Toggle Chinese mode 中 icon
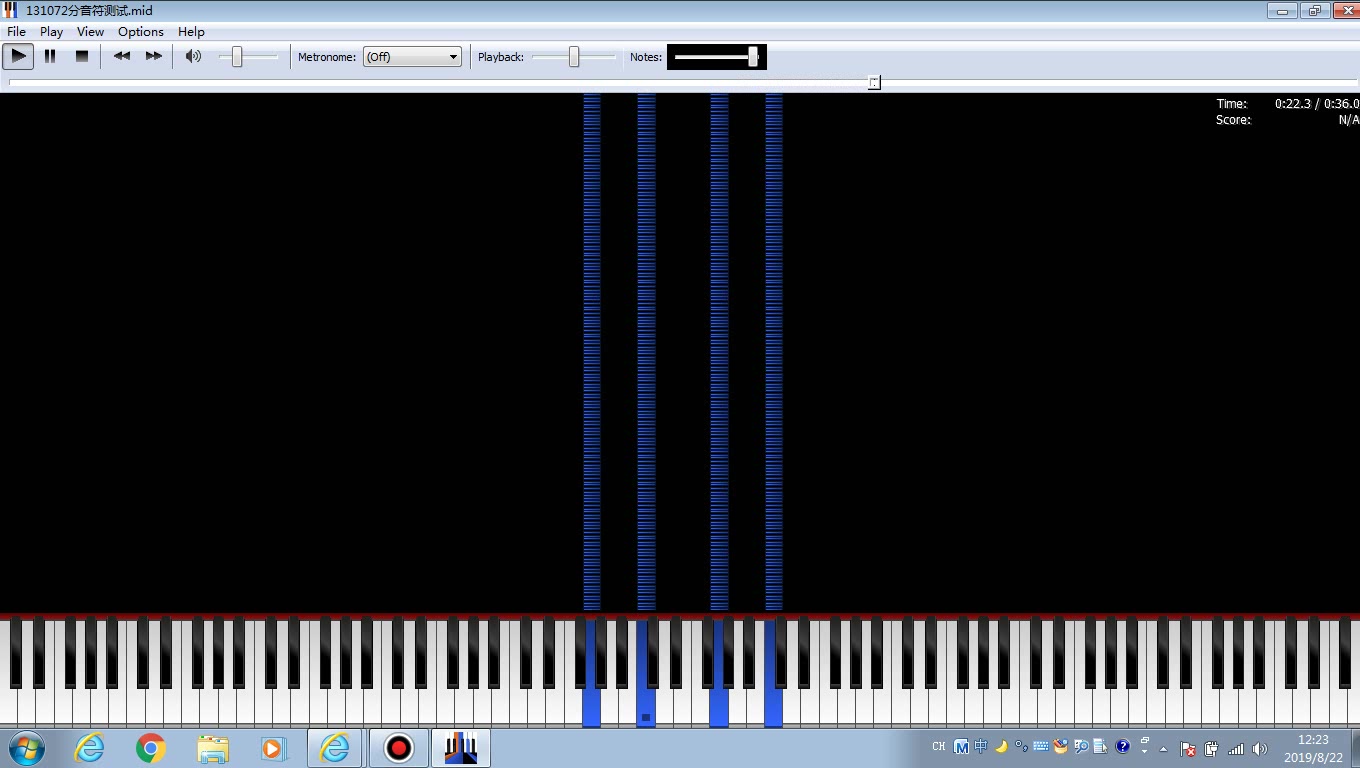Image resolution: width=1360 pixels, height=768 pixels. click(x=981, y=747)
